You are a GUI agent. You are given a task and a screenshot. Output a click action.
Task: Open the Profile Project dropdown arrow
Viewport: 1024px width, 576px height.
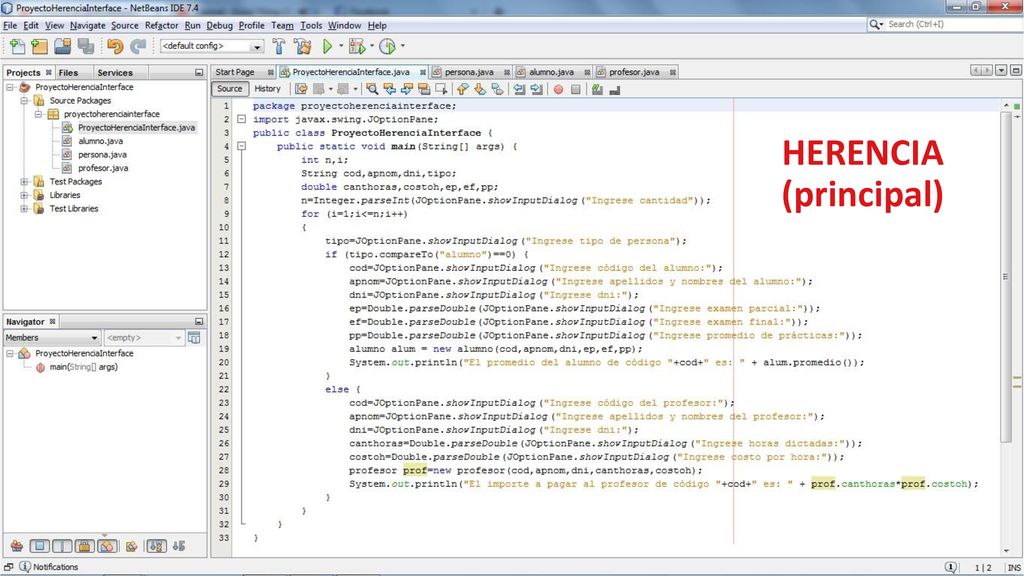[x=402, y=46]
